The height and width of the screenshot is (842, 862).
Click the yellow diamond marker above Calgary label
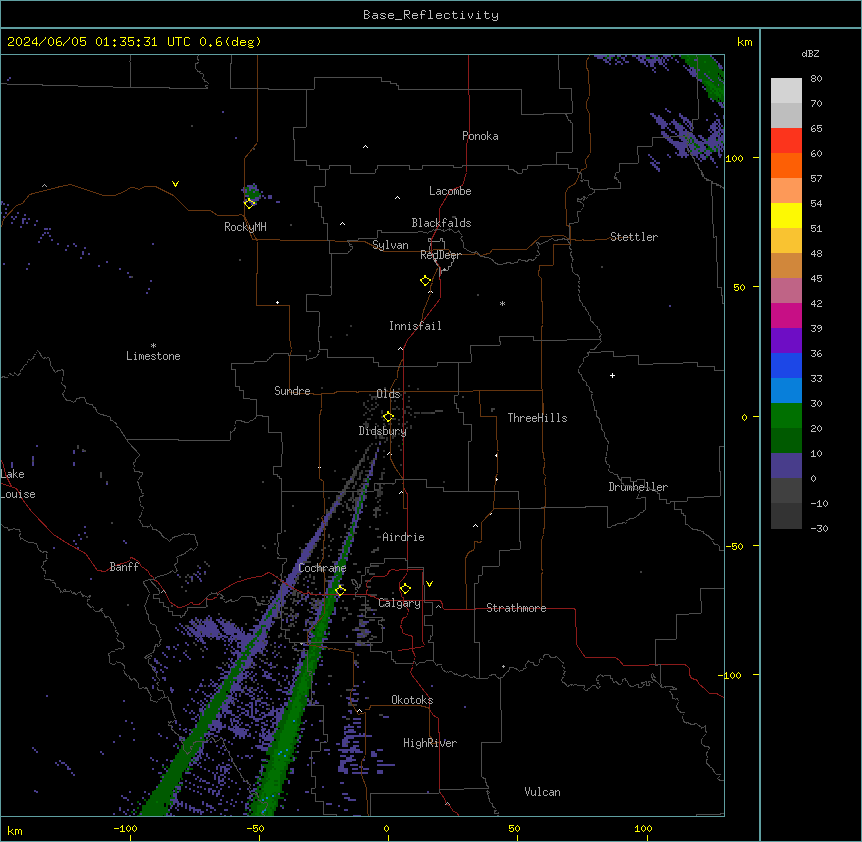[406, 589]
